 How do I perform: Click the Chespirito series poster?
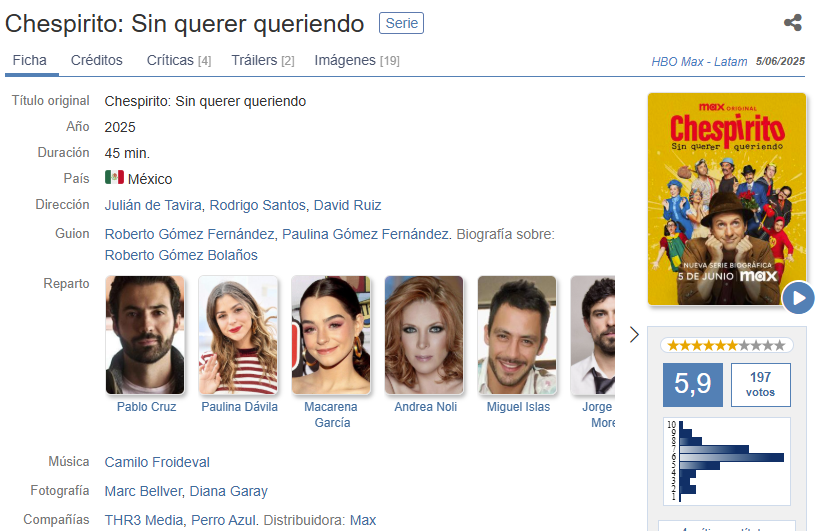[x=727, y=199]
